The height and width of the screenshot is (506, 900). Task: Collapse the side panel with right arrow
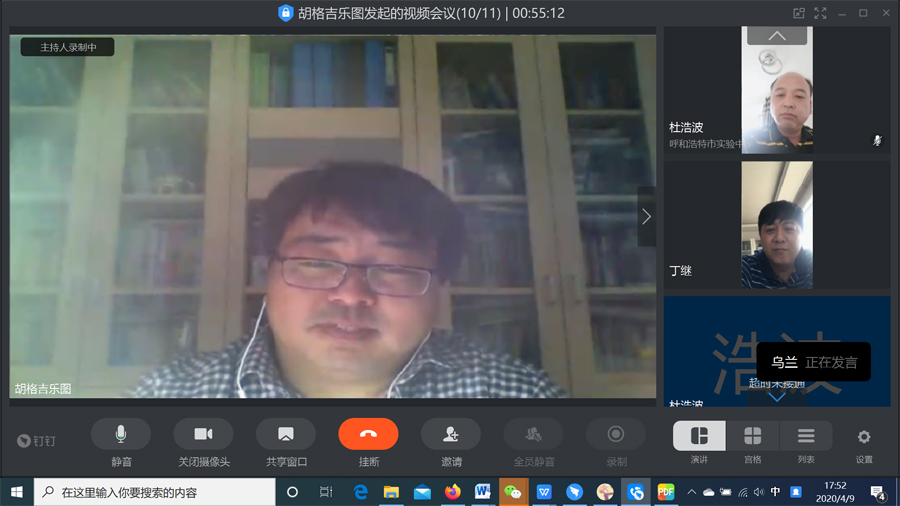(x=646, y=216)
